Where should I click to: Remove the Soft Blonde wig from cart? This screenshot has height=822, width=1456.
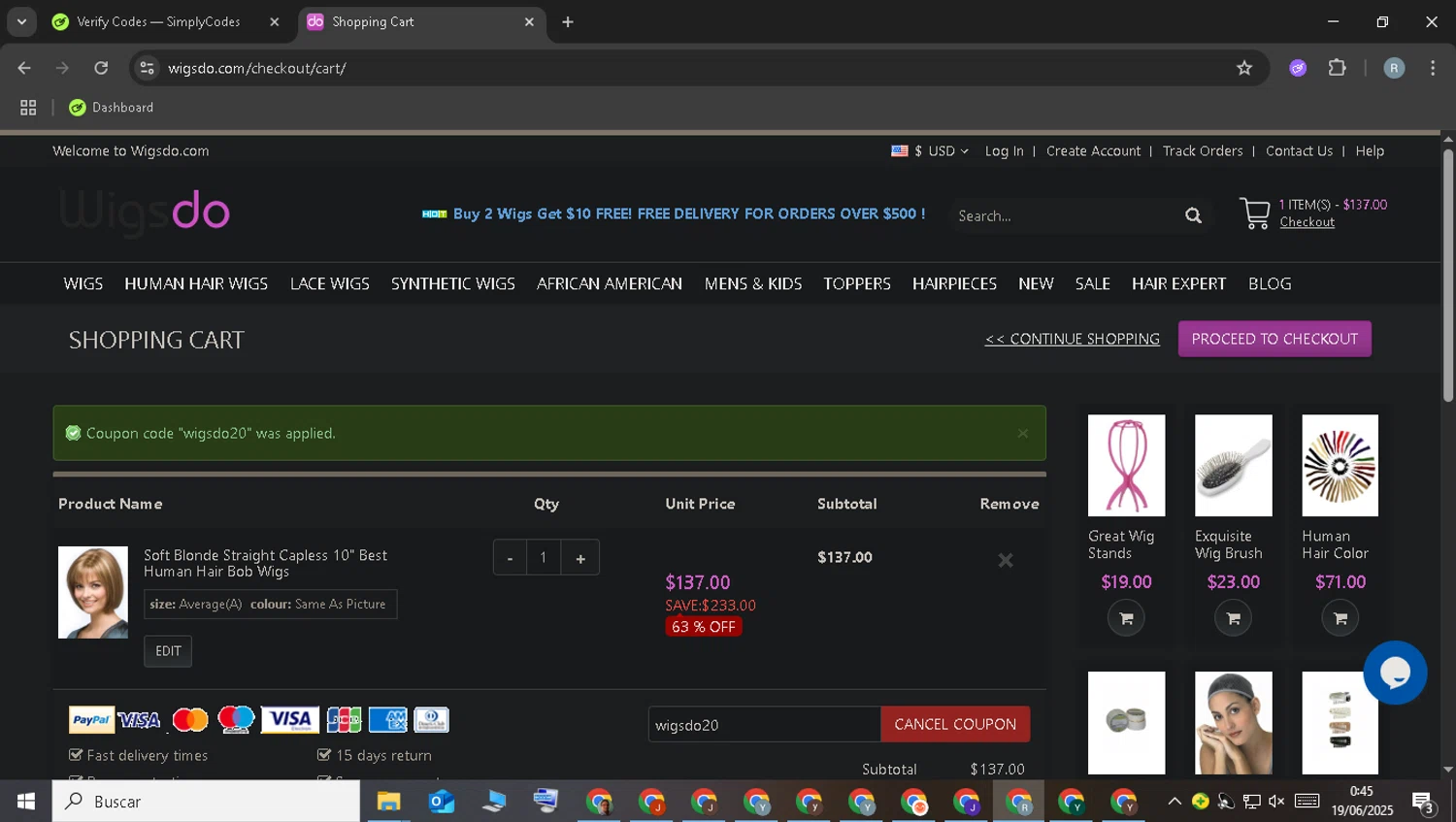(x=1006, y=560)
